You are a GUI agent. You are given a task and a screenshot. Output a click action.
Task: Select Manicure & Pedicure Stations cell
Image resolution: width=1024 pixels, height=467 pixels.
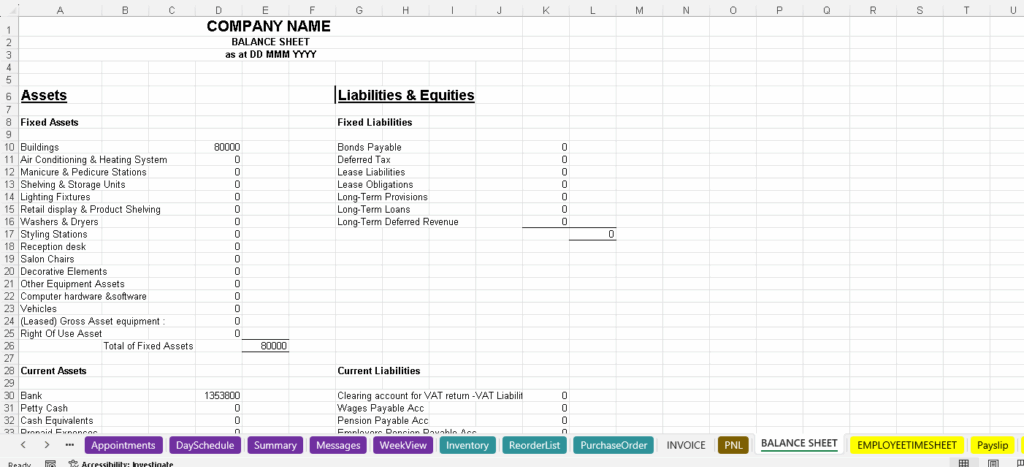(83, 172)
